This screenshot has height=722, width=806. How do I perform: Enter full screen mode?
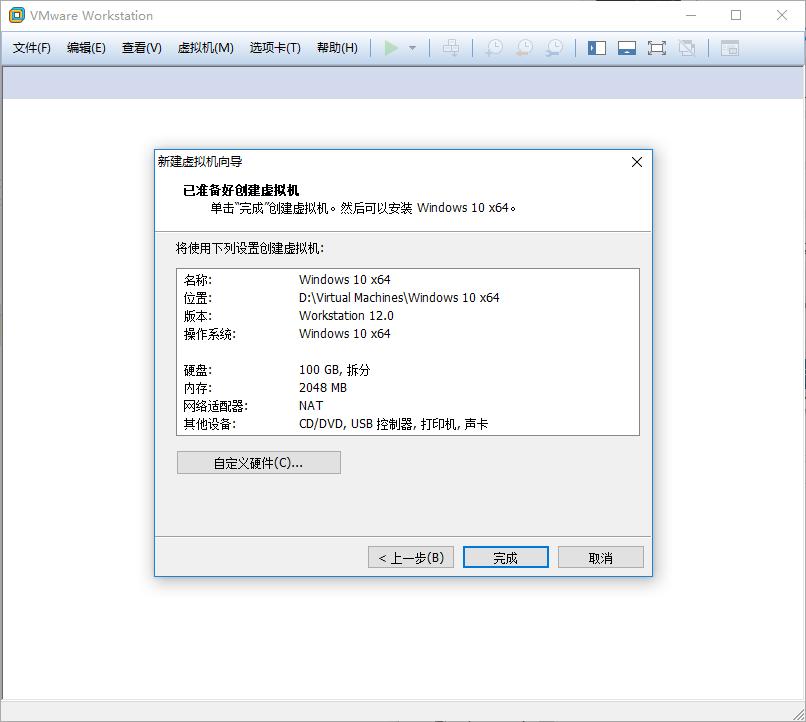click(x=658, y=47)
